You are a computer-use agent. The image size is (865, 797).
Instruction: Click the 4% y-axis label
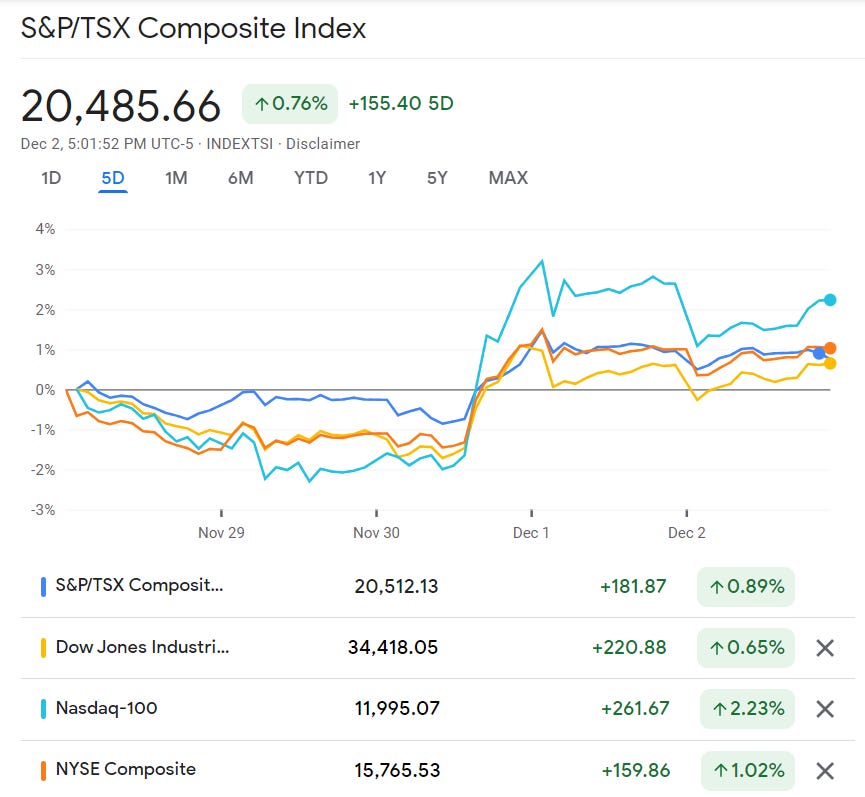pyautogui.click(x=45, y=229)
